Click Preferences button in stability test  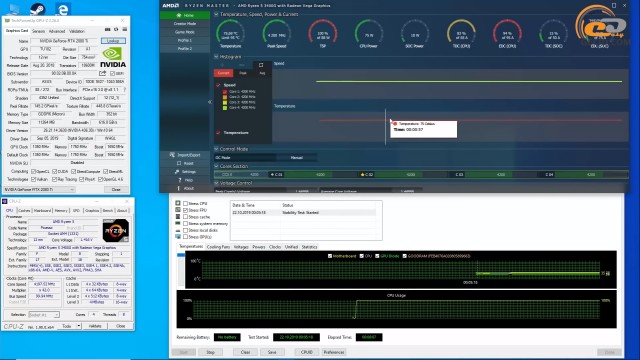coord(334,352)
